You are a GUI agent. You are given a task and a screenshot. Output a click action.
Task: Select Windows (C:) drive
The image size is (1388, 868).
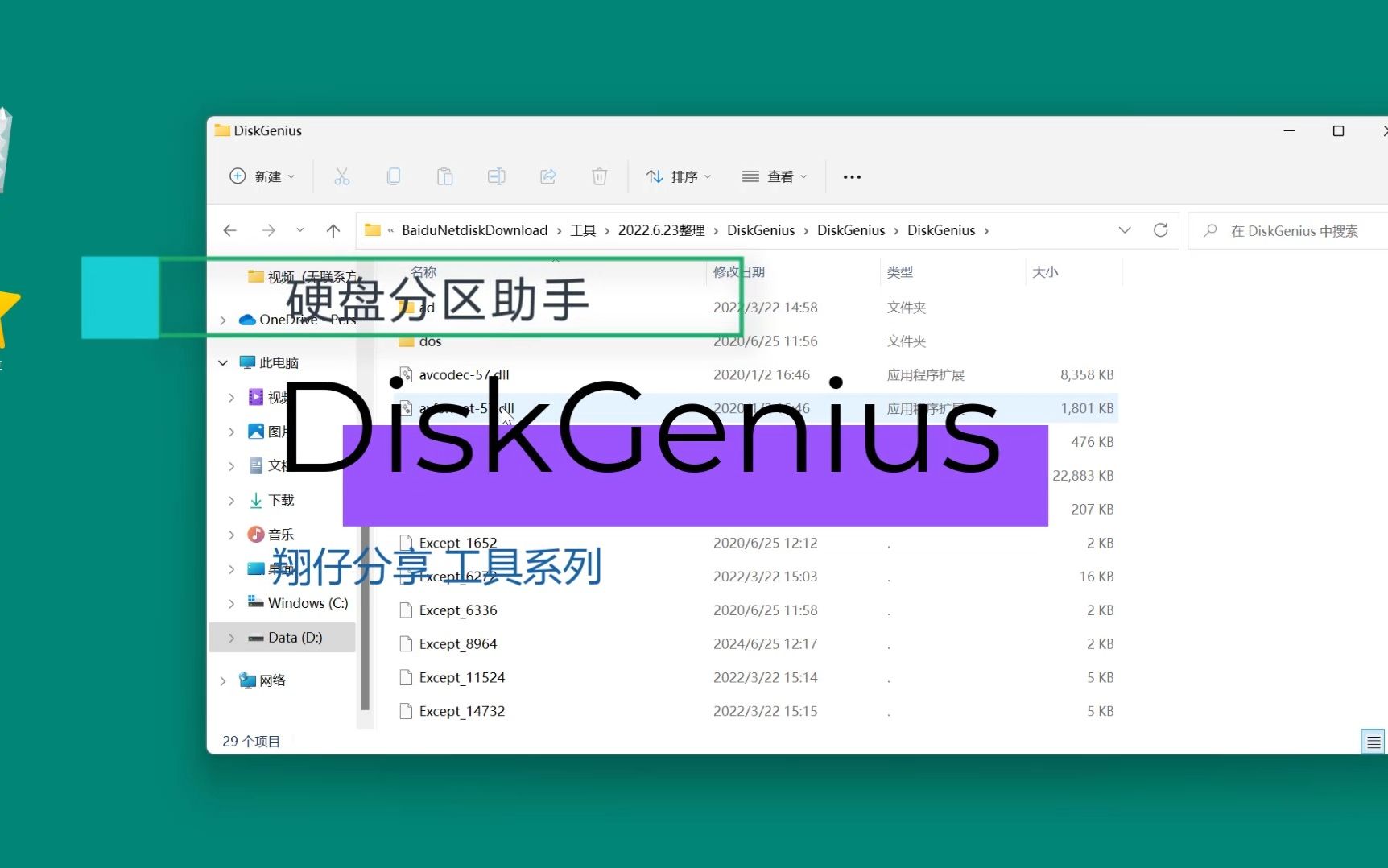click(298, 603)
